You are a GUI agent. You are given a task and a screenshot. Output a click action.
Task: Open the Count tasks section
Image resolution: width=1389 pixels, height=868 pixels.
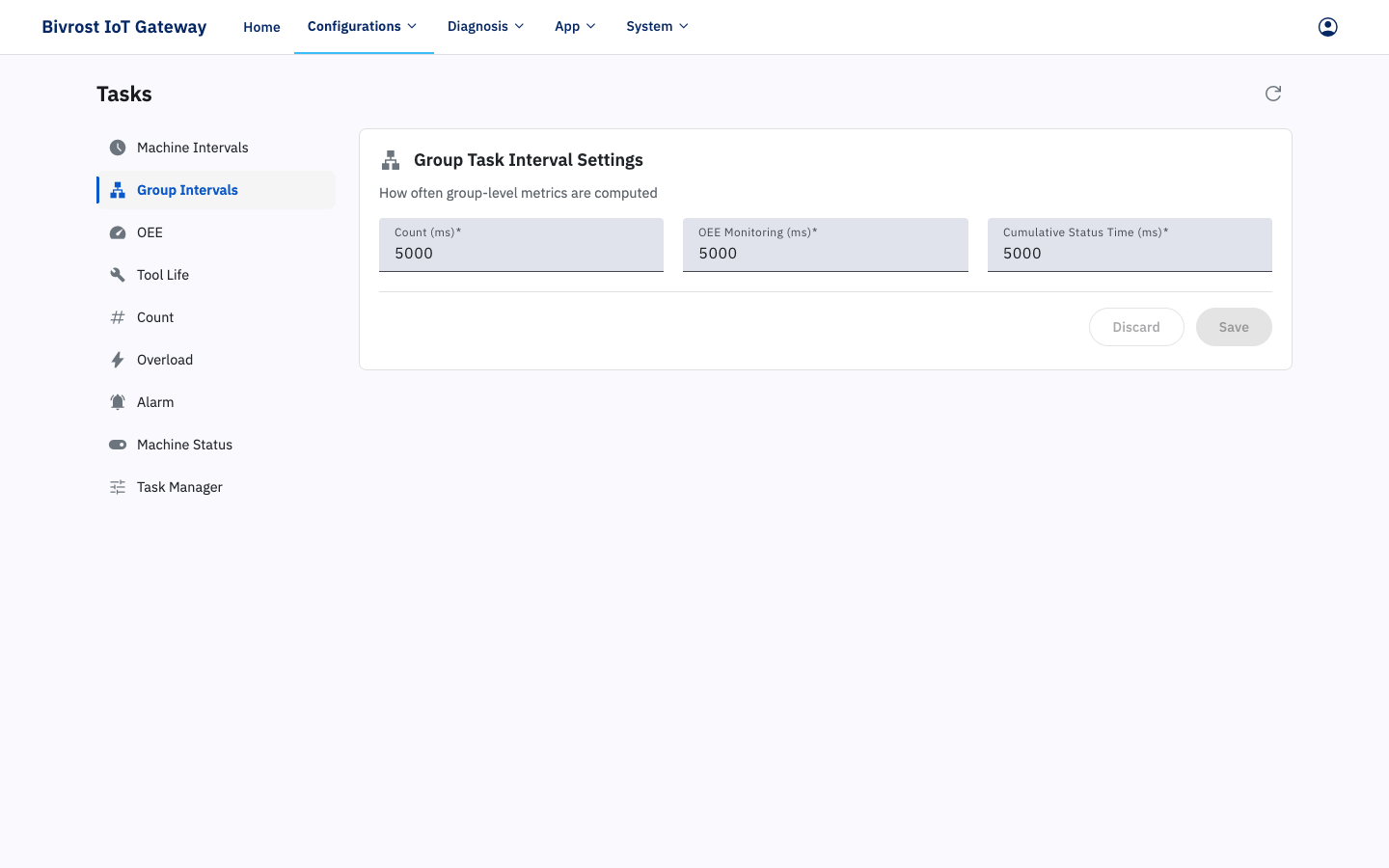[216, 317]
